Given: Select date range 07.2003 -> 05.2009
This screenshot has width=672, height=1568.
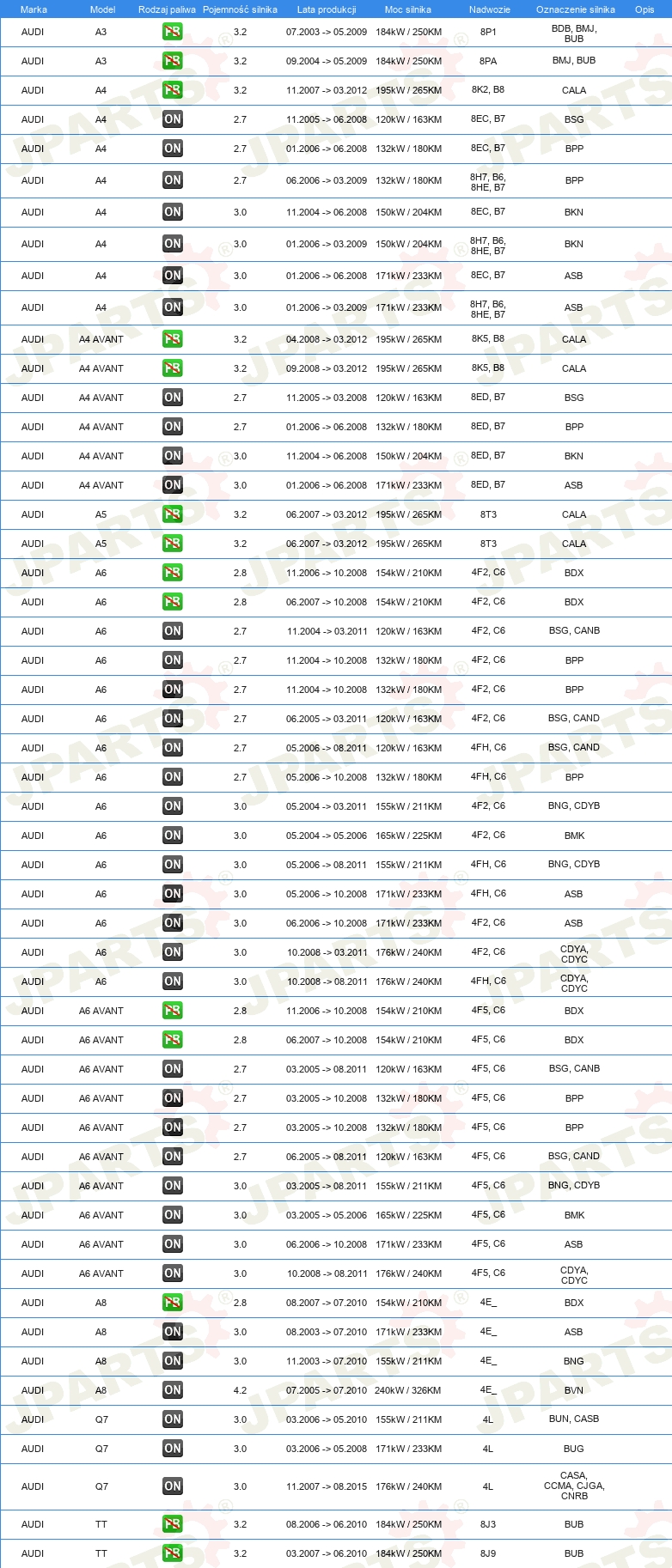Looking at the screenshot, I should [x=327, y=32].
